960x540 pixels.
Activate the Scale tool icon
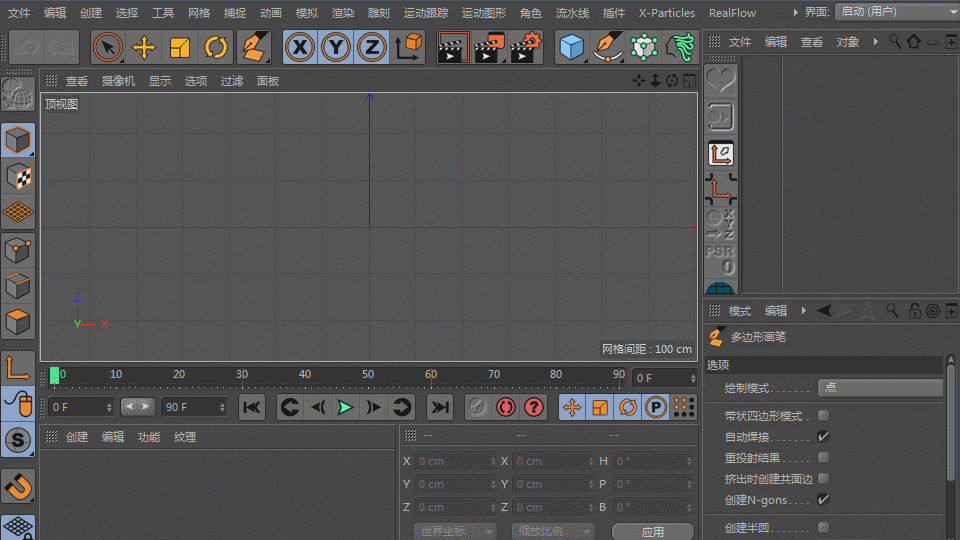point(180,47)
